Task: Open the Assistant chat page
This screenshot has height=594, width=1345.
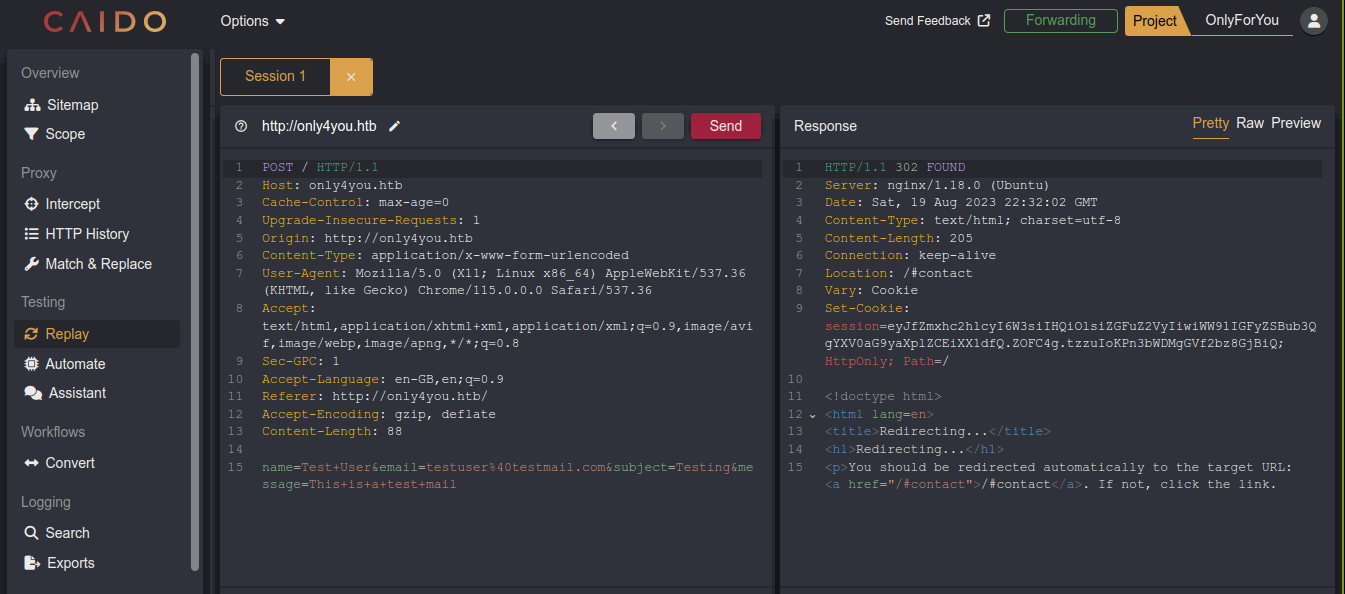Action: tap(77, 393)
